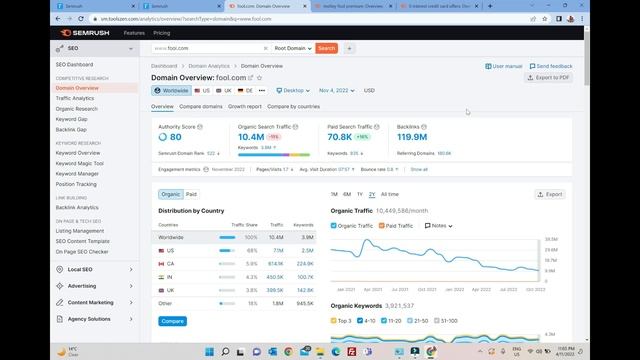
Task: Show Authority Score info icon
Action: tap(200, 127)
